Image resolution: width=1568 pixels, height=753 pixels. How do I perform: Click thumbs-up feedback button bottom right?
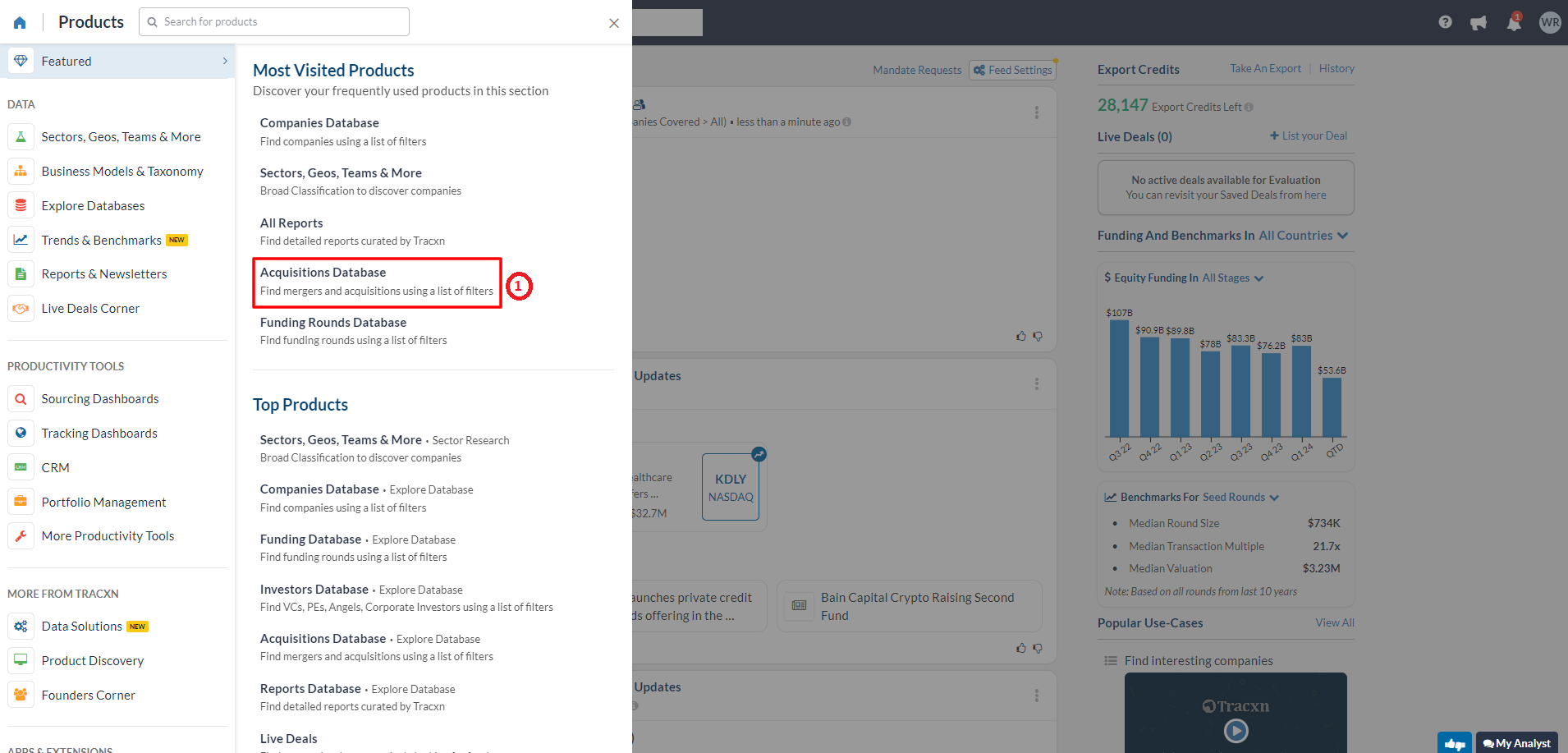tap(1455, 743)
